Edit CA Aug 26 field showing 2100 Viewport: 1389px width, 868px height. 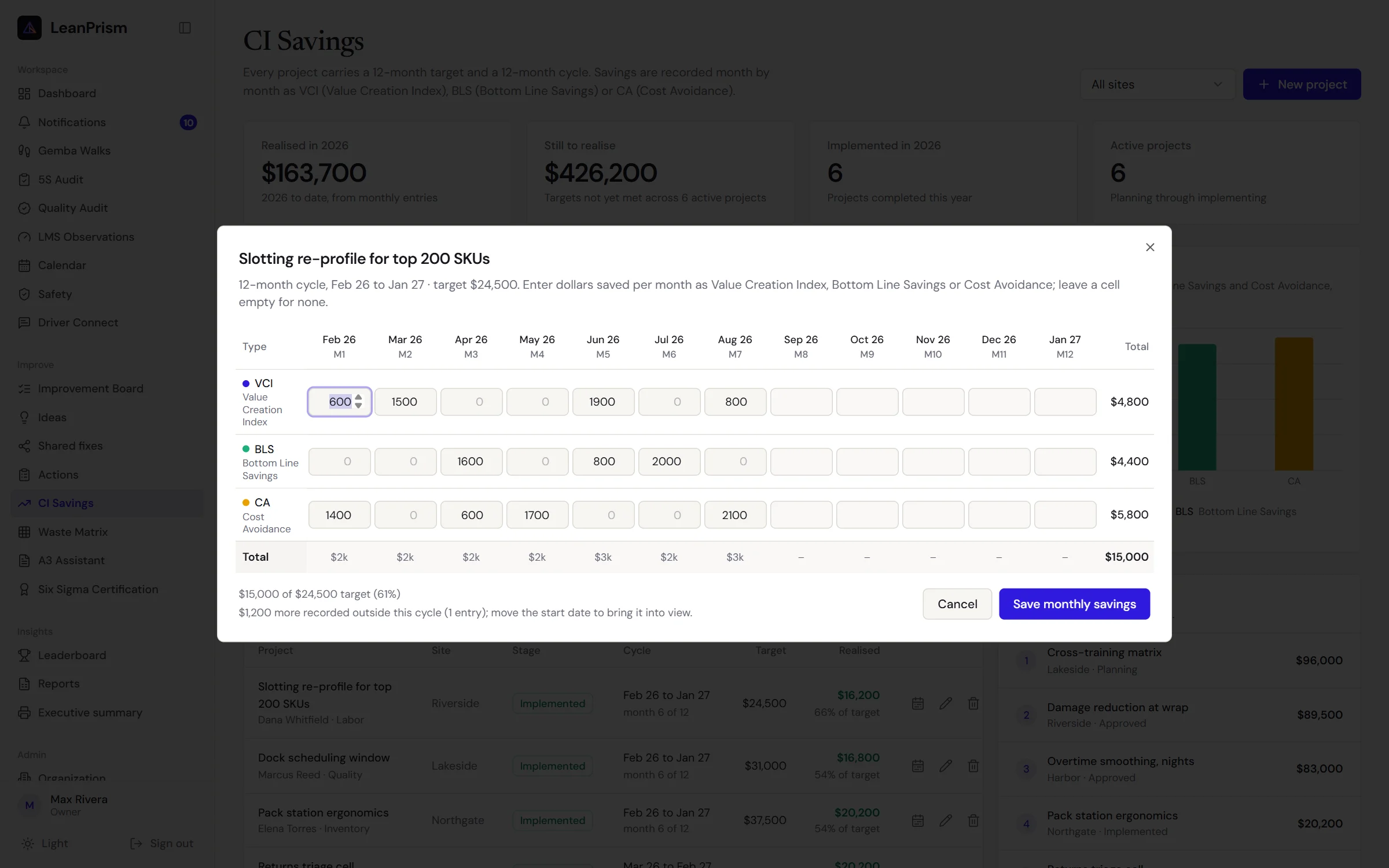click(735, 515)
